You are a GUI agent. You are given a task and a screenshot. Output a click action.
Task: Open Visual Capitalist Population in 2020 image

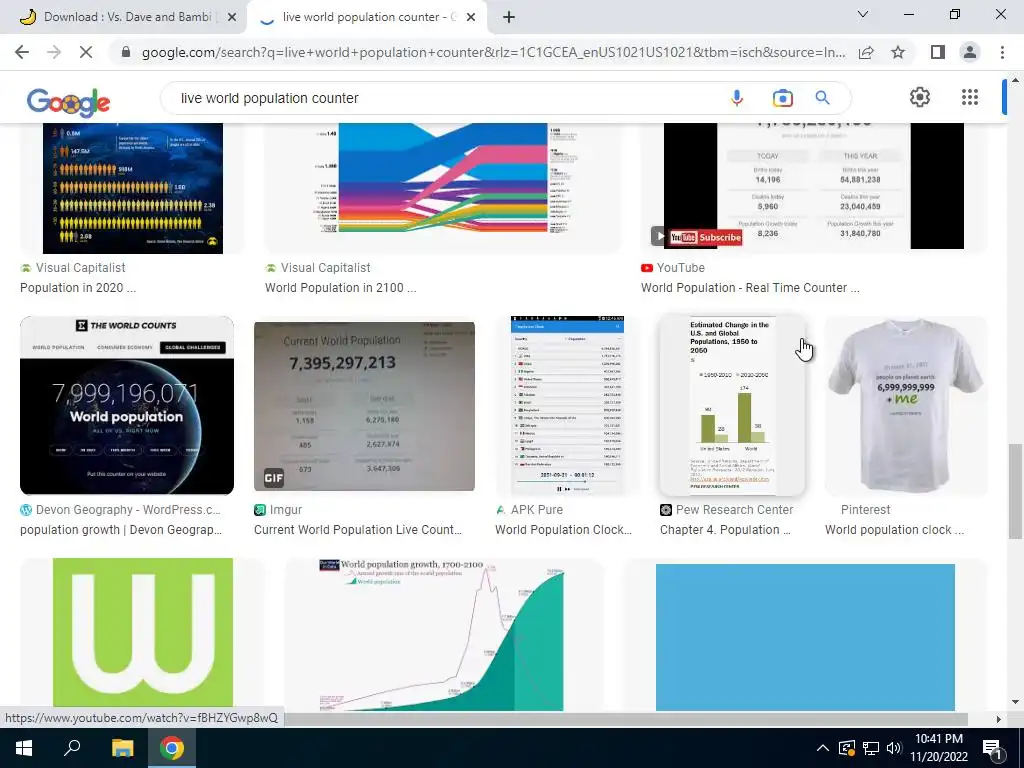click(x=133, y=188)
